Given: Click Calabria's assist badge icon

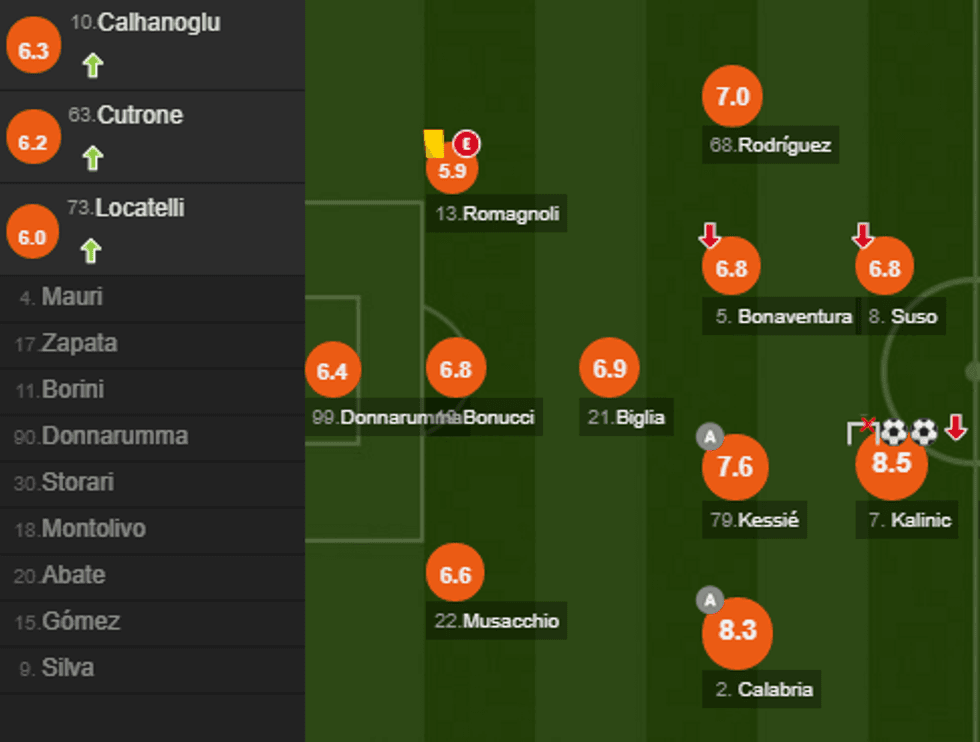Looking at the screenshot, I should [709, 600].
